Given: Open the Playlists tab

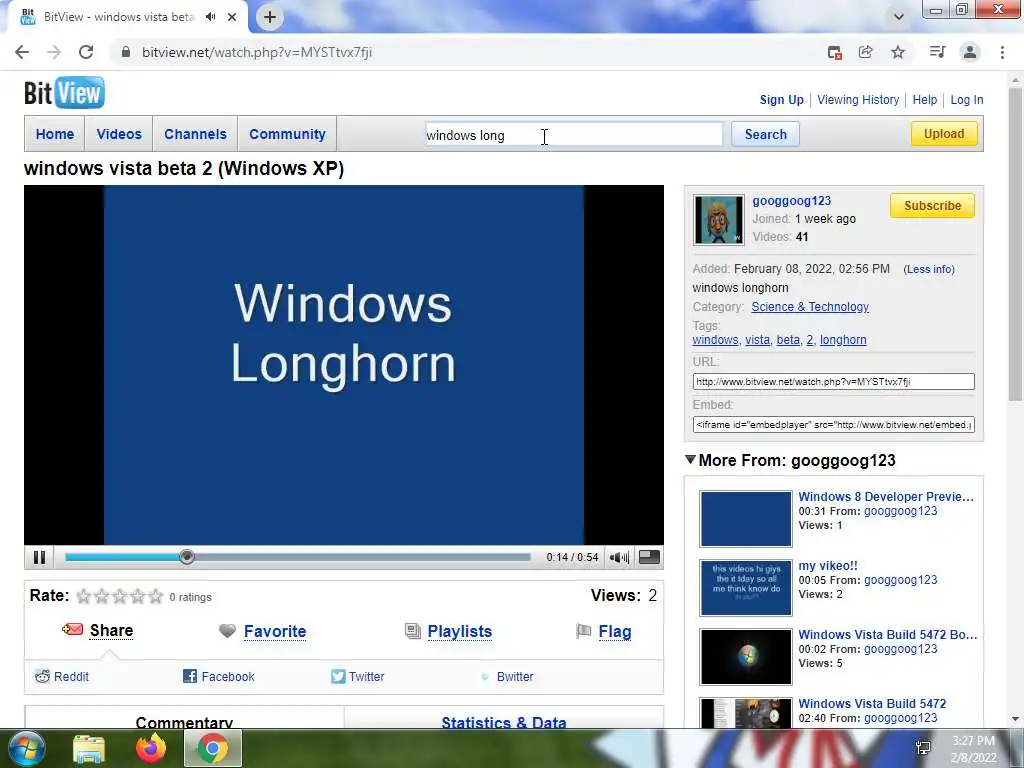Looking at the screenshot, I should 460,632.
